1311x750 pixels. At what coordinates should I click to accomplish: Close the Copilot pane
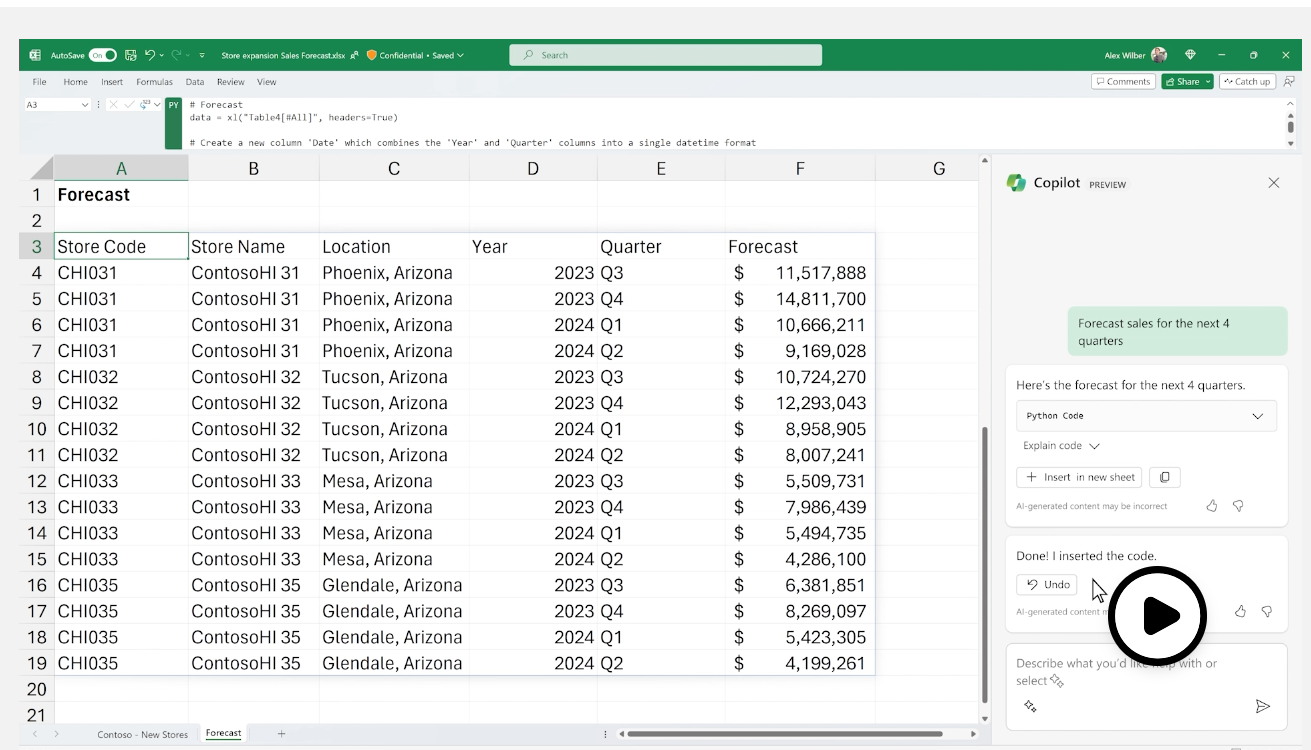(1273, 182)
